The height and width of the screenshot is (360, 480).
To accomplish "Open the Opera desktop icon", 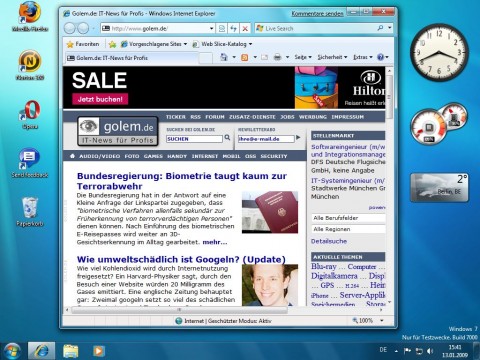I will pos(30,114).
